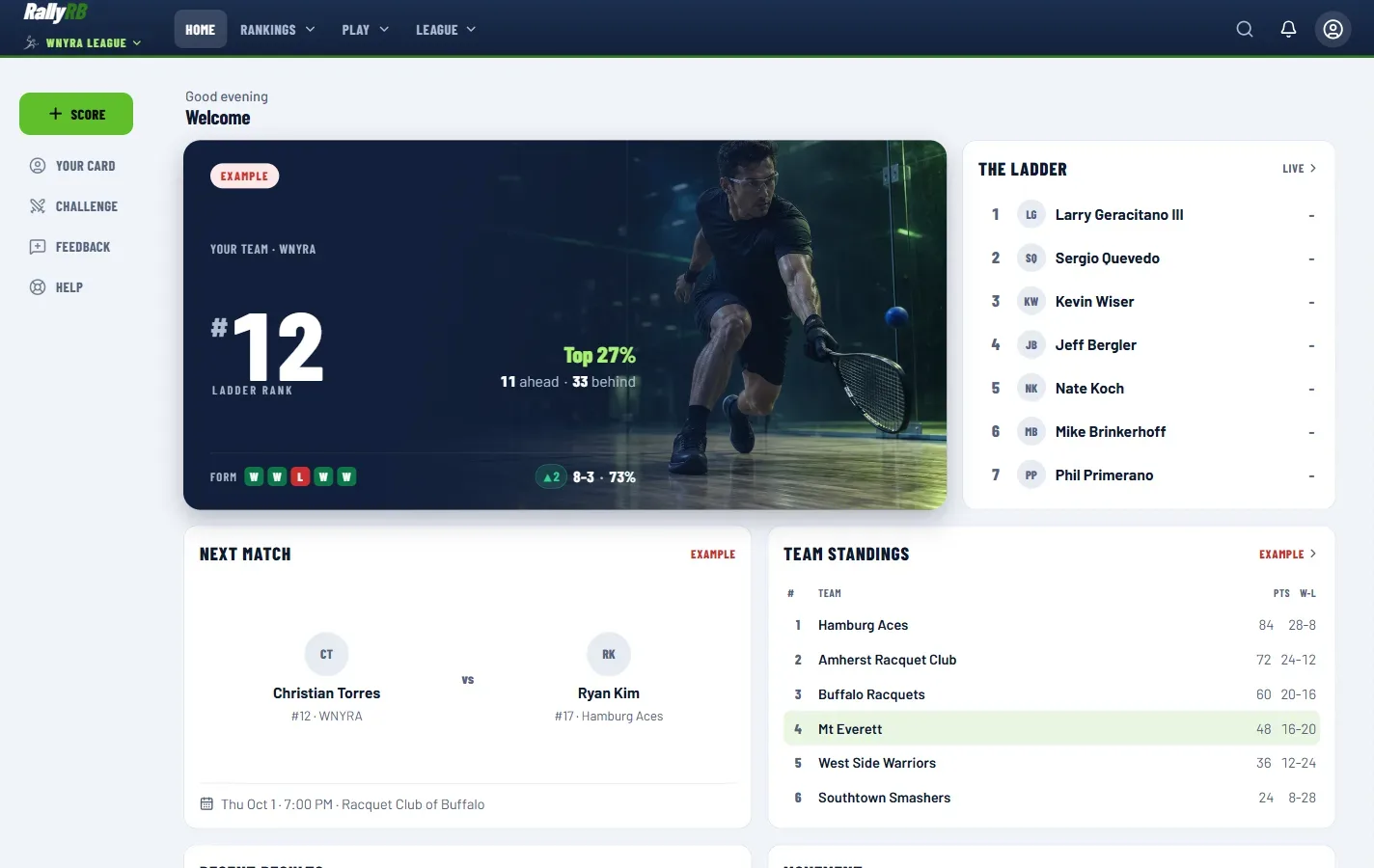Select Mike Brinkerhoff ladder entry
Image resolution: width=1374 pixels, height=868 pixels.
pos(1148,432)
